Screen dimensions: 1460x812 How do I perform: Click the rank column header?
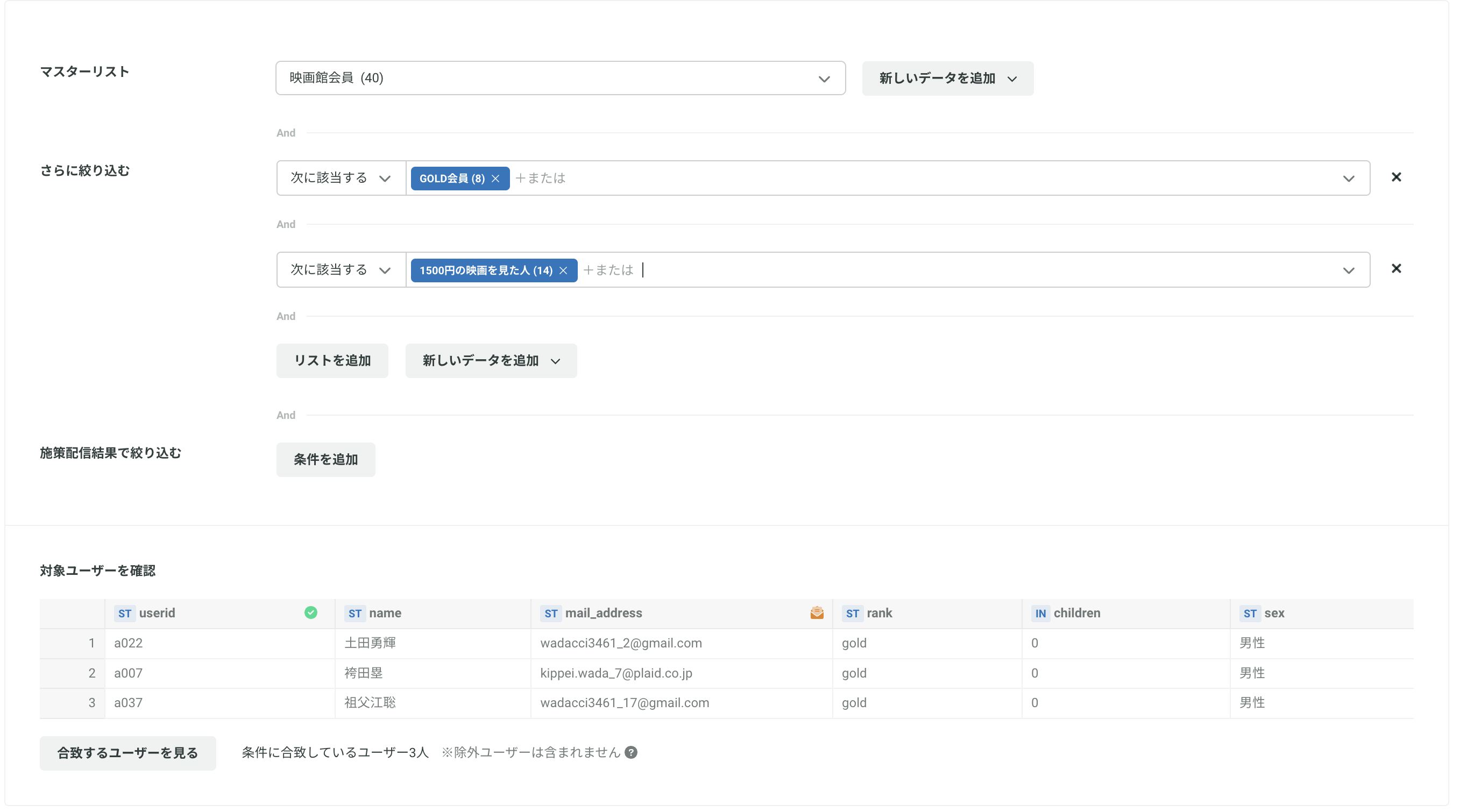tap(927, 613)
